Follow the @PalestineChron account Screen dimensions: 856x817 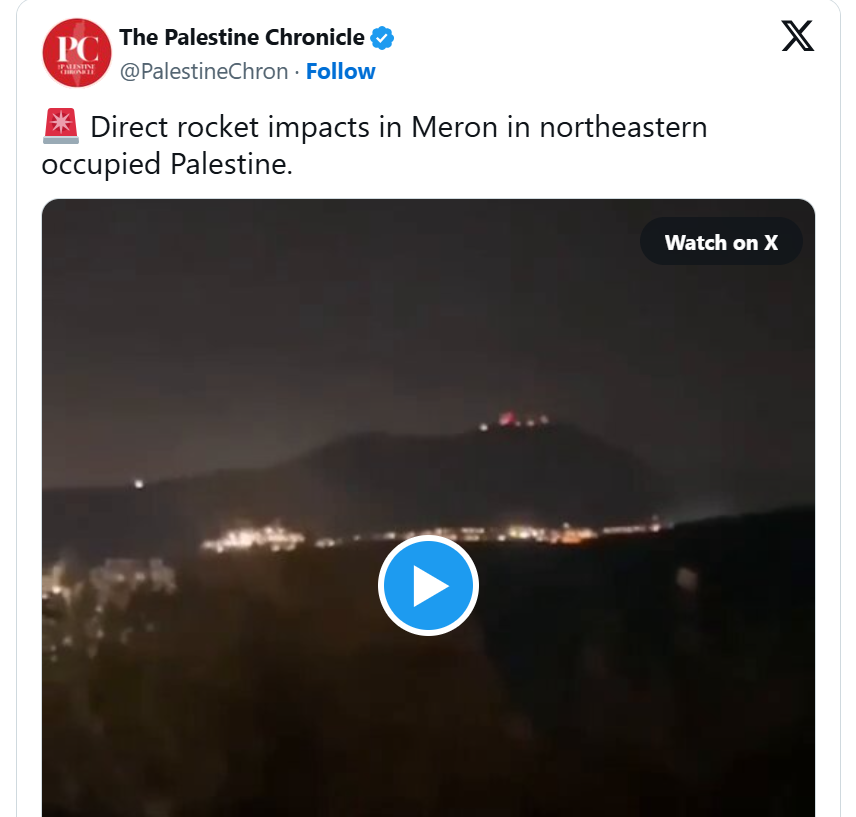tap(340, 71)
